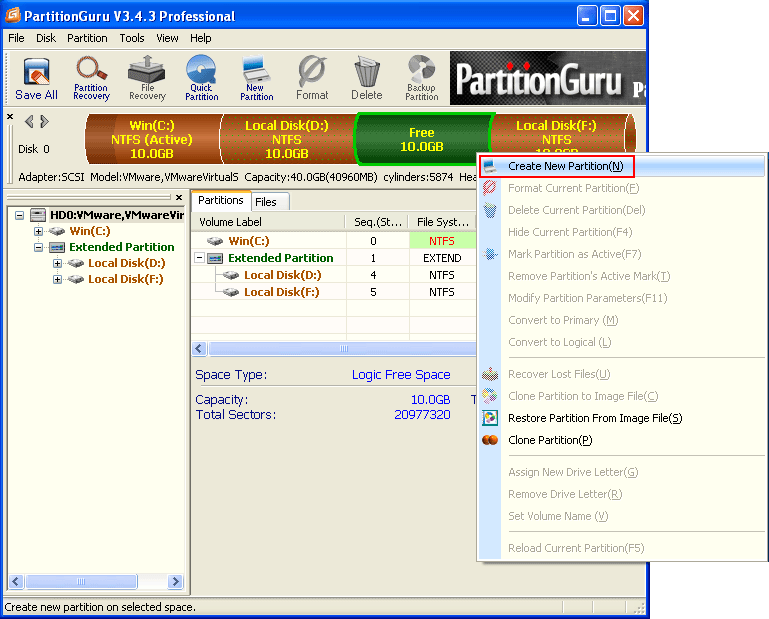Open the Tools menu
Screen dimensions: 769x619
click(x=132, y=38)
